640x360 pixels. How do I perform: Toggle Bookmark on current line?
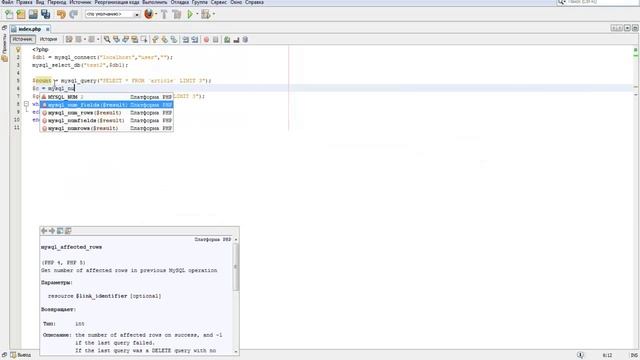(x=174, y=40)
